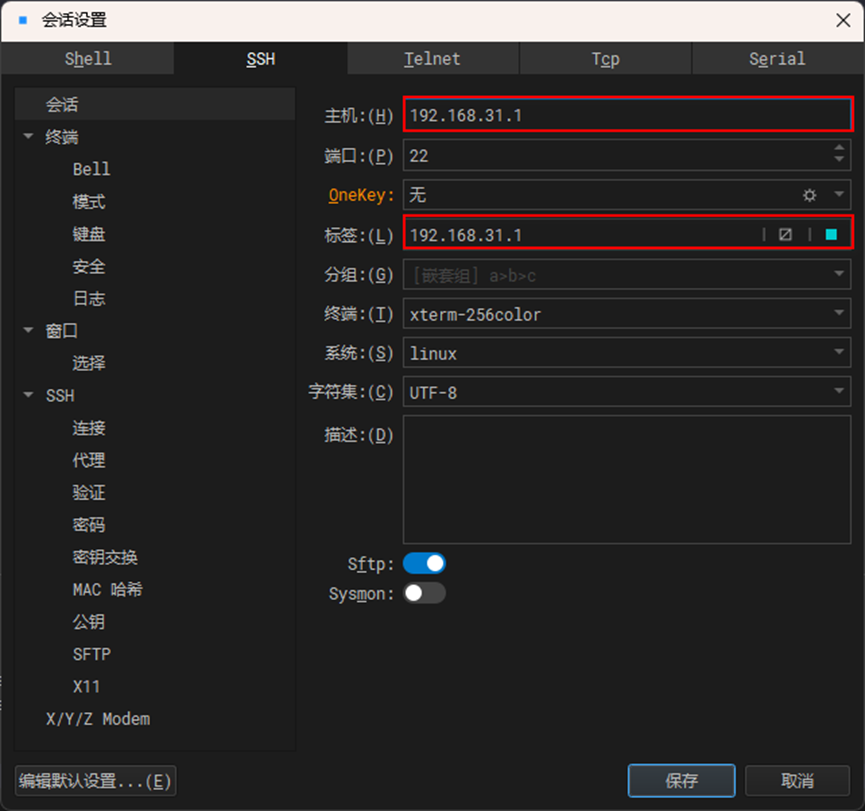The image size is (865, 811).
Task: Disable the Sftp toggle
Action: point(424,563)
